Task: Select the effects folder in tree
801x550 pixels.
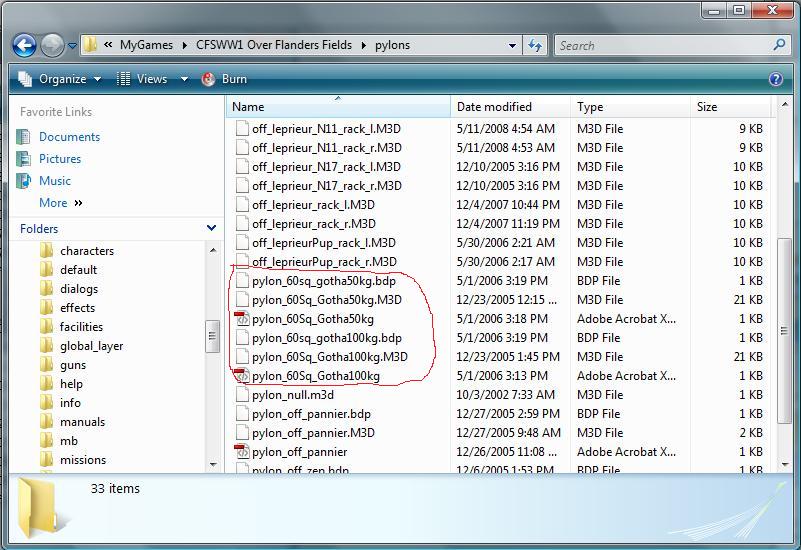Action: 77,308
